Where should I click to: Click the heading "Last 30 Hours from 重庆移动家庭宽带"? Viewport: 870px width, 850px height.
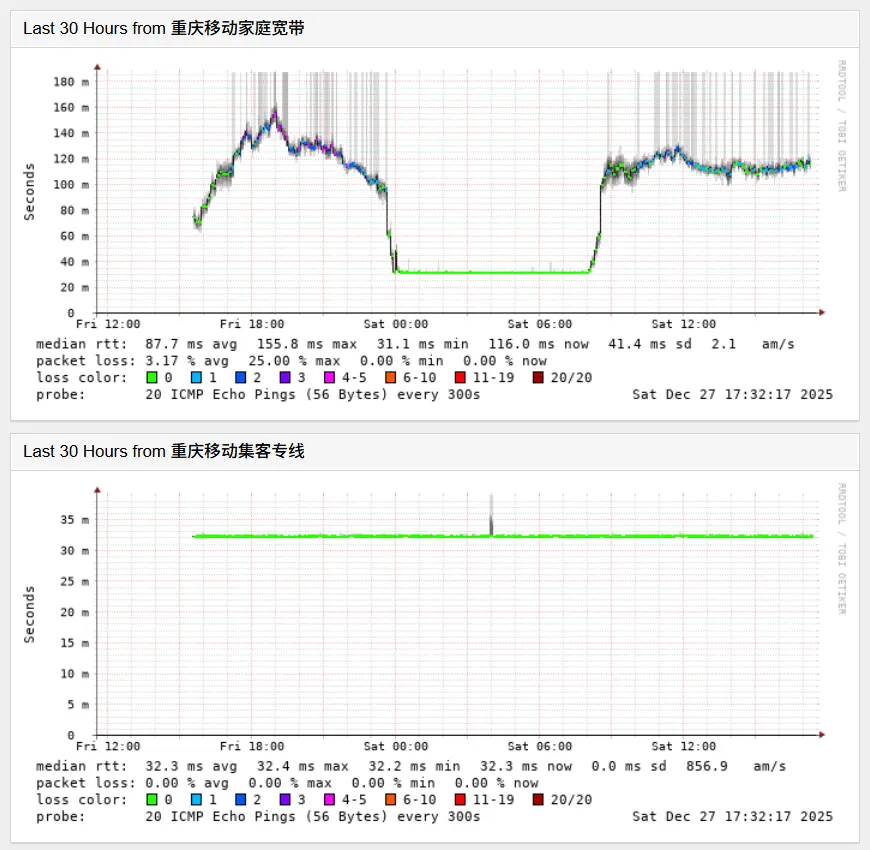point(164,28)
